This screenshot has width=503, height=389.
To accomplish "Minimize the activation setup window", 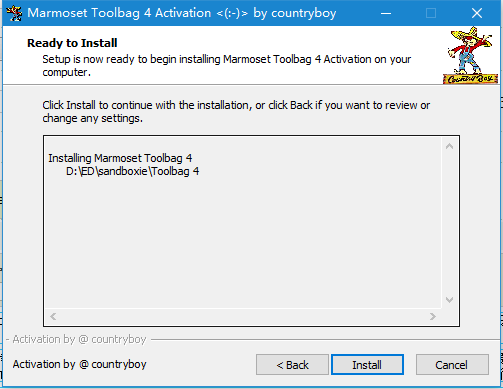I will (x=386, y=13).
